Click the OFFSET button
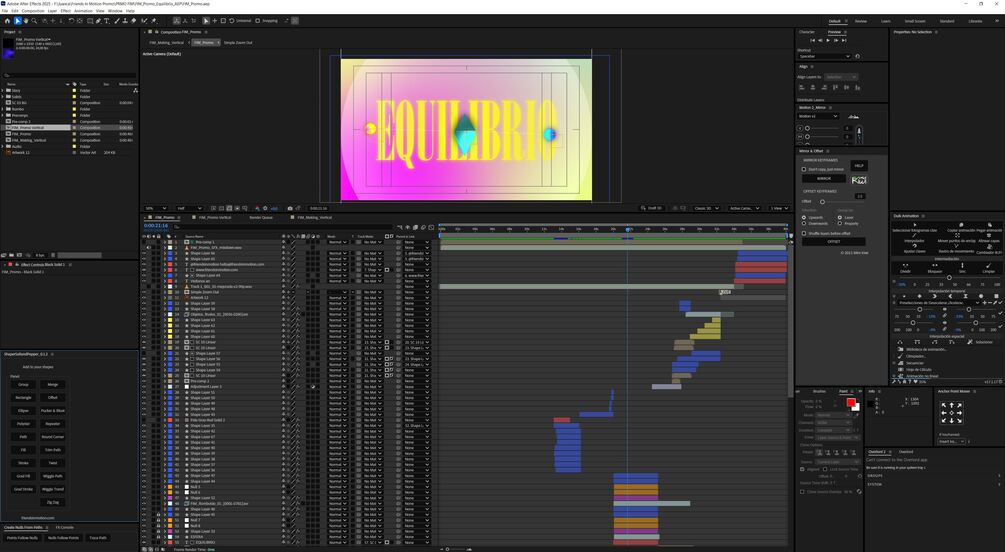The image size is (1005, 552). (833, 242)
